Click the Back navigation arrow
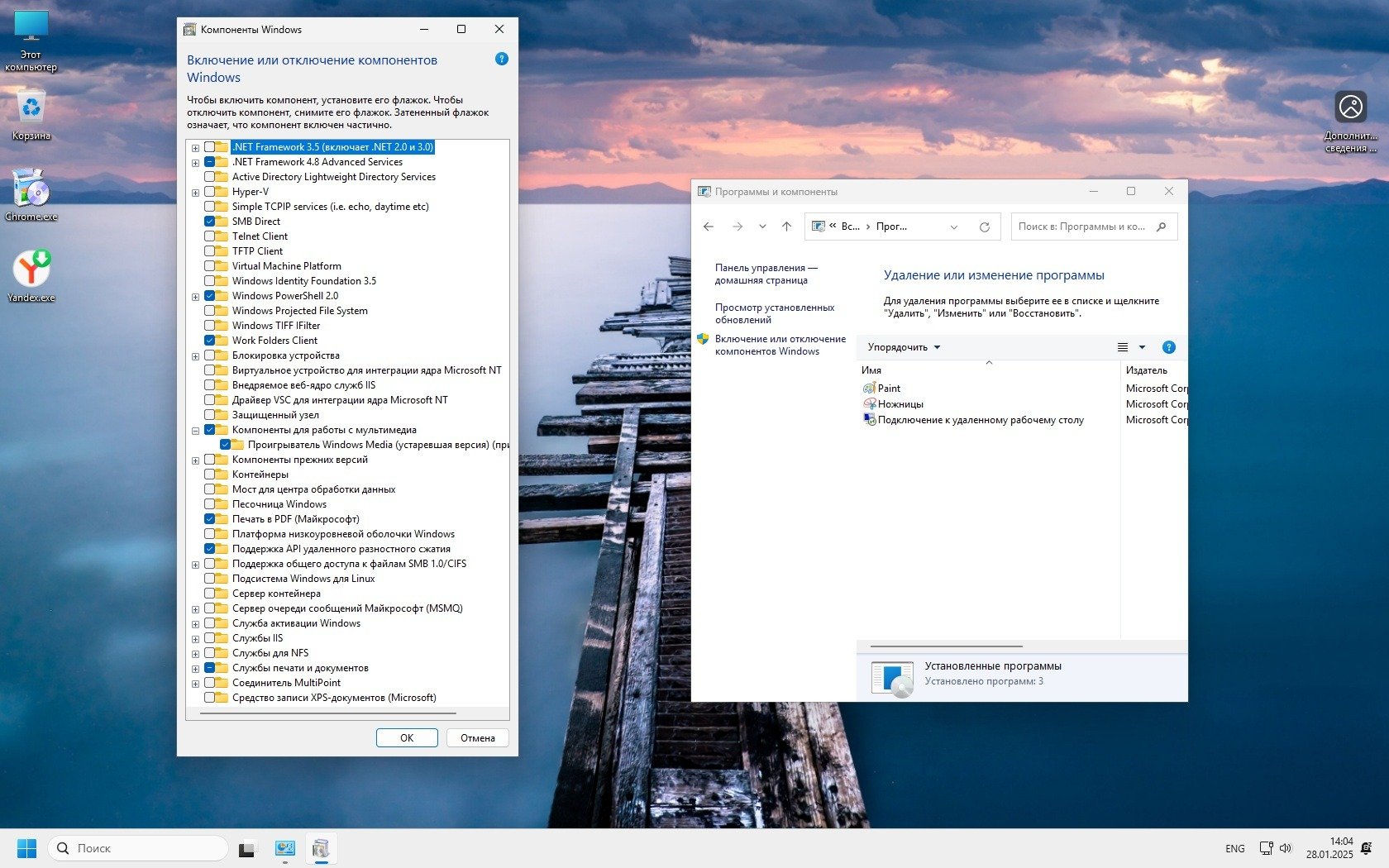This screenshot has width=1389, height=868. click(x=709, y=227)
